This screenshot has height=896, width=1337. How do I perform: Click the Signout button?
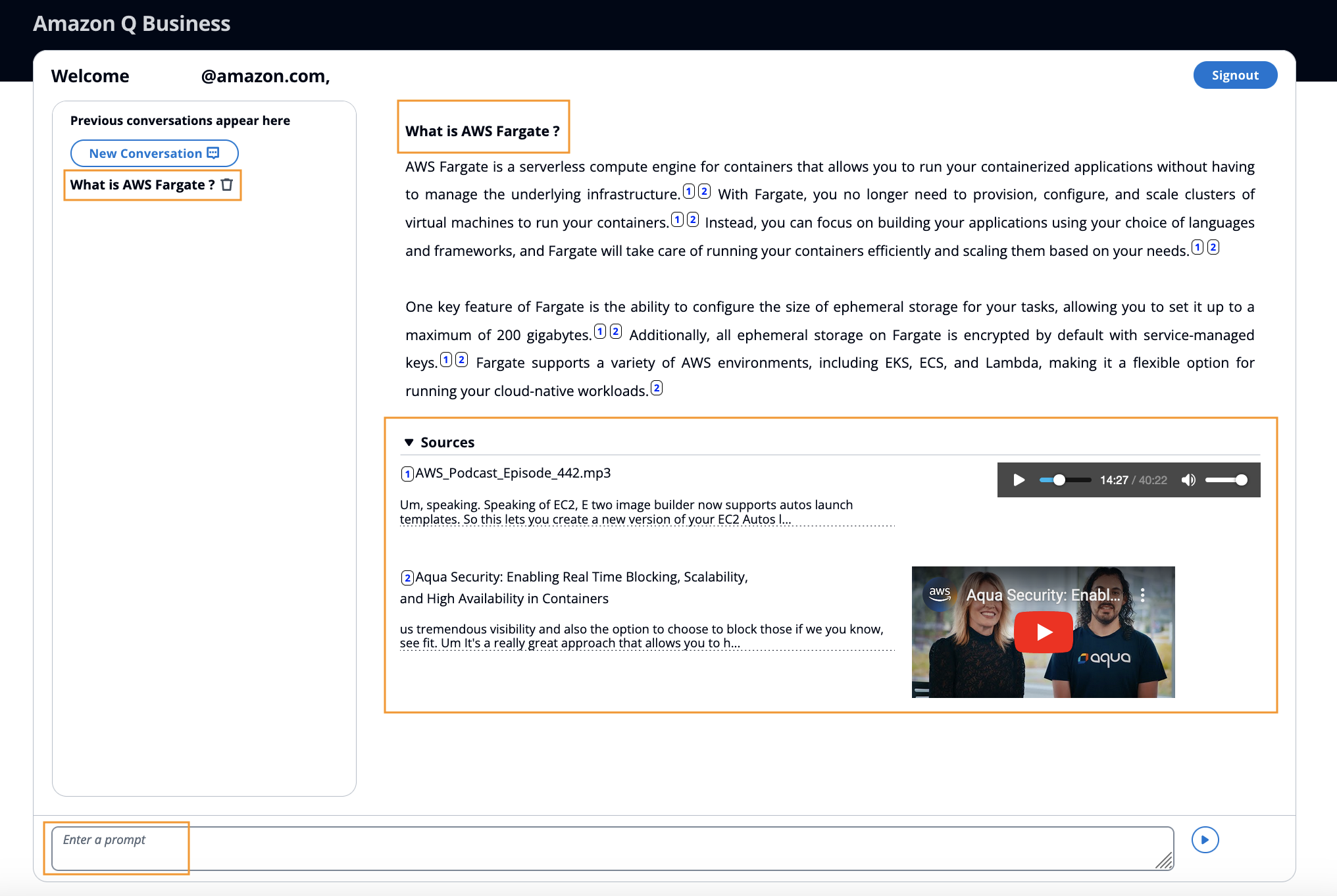(1234, 75)
